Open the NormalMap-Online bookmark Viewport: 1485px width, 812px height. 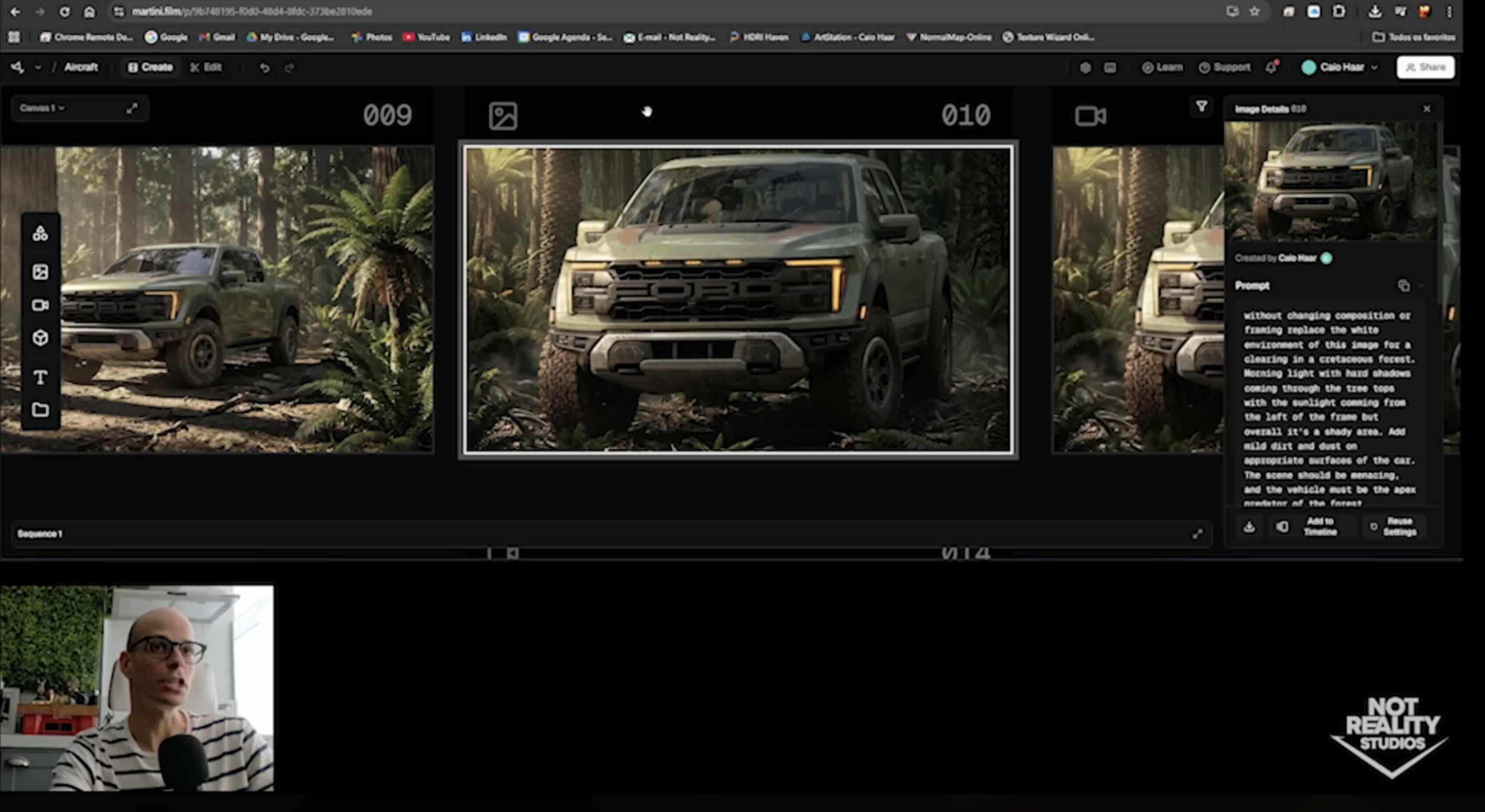[x=949, y=37]
